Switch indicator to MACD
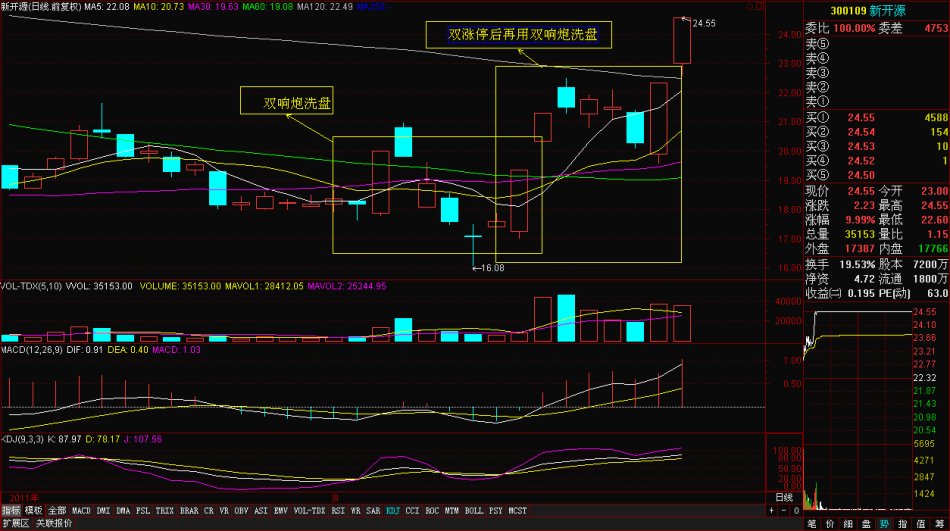 tap(81, 511)
